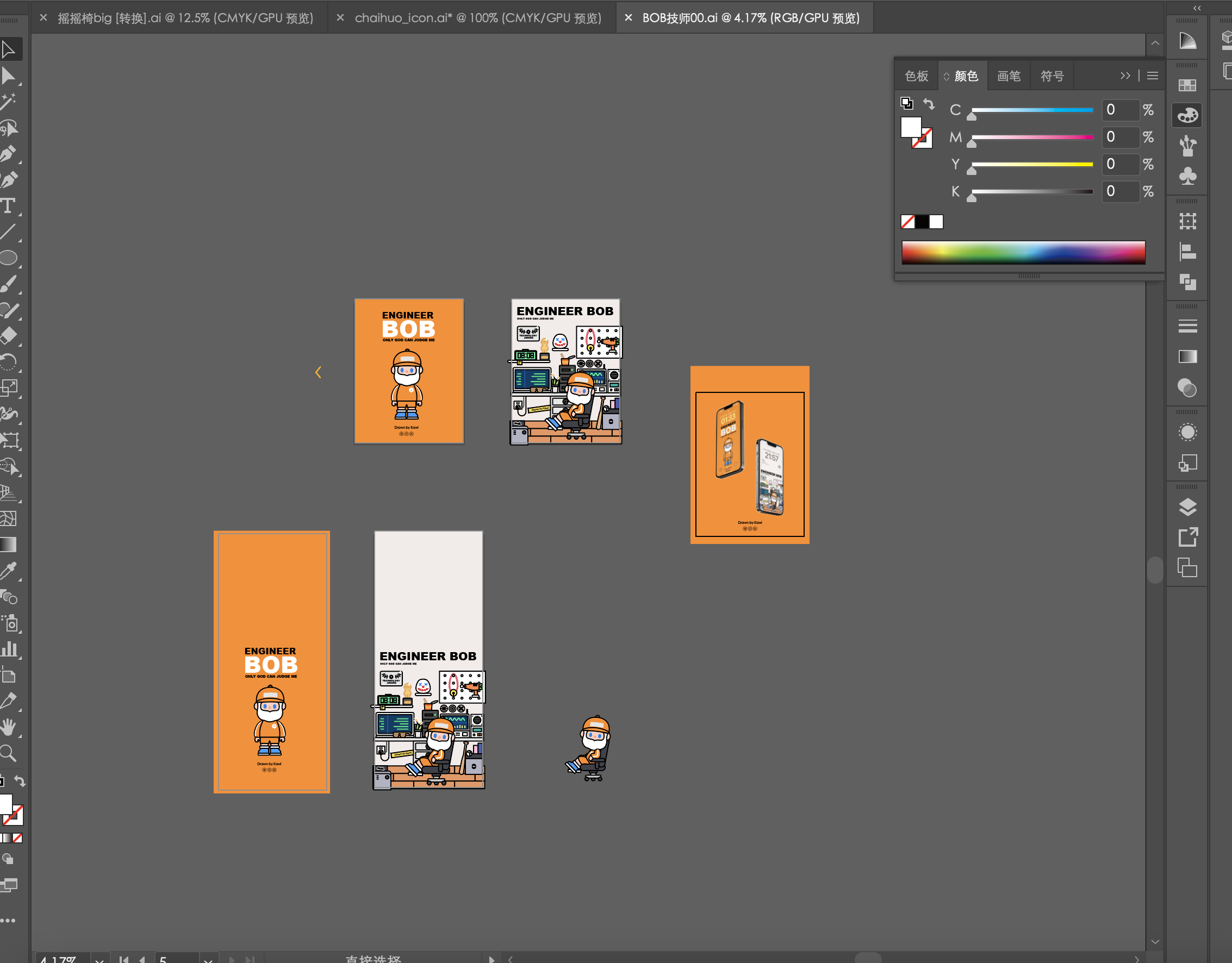This screenshot has width=1232, height=963.
Task: Open the Brushes panel icon in dock
Action: [1187, 146]
